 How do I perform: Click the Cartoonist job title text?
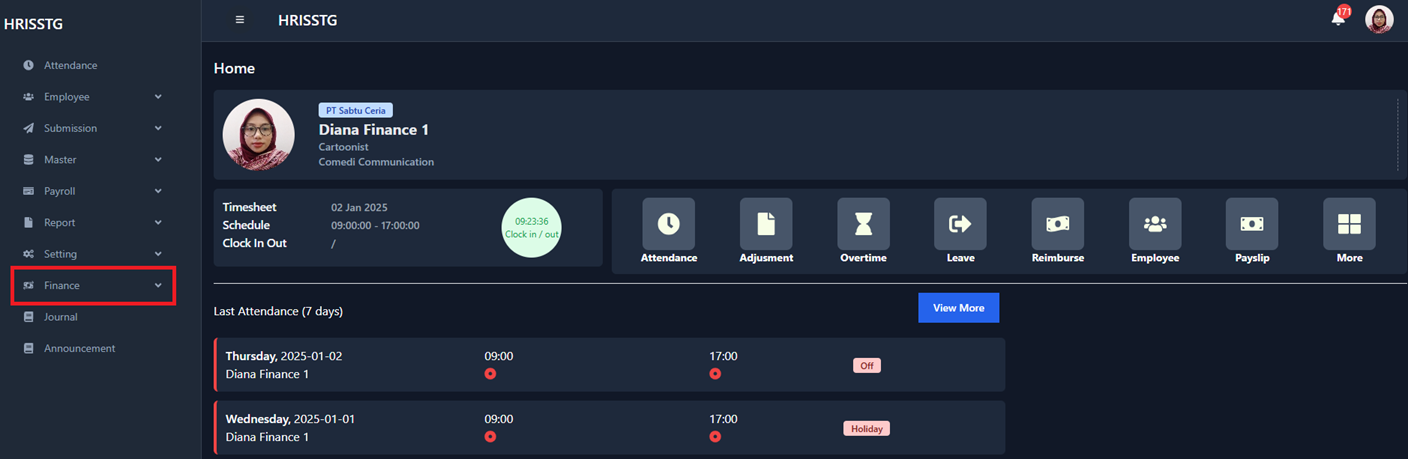344,147
